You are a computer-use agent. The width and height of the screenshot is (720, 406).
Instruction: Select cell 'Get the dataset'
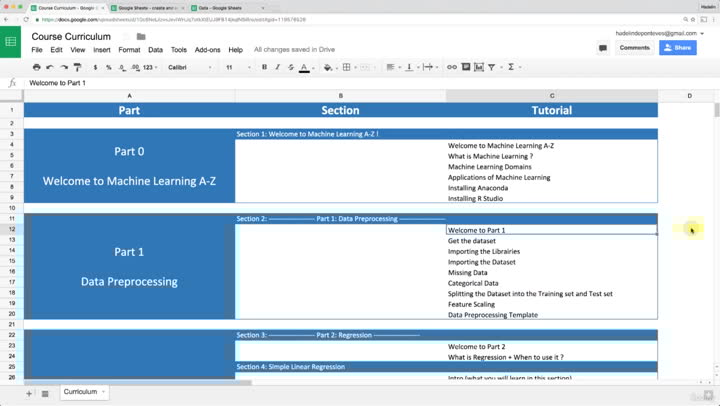point(552,241)
